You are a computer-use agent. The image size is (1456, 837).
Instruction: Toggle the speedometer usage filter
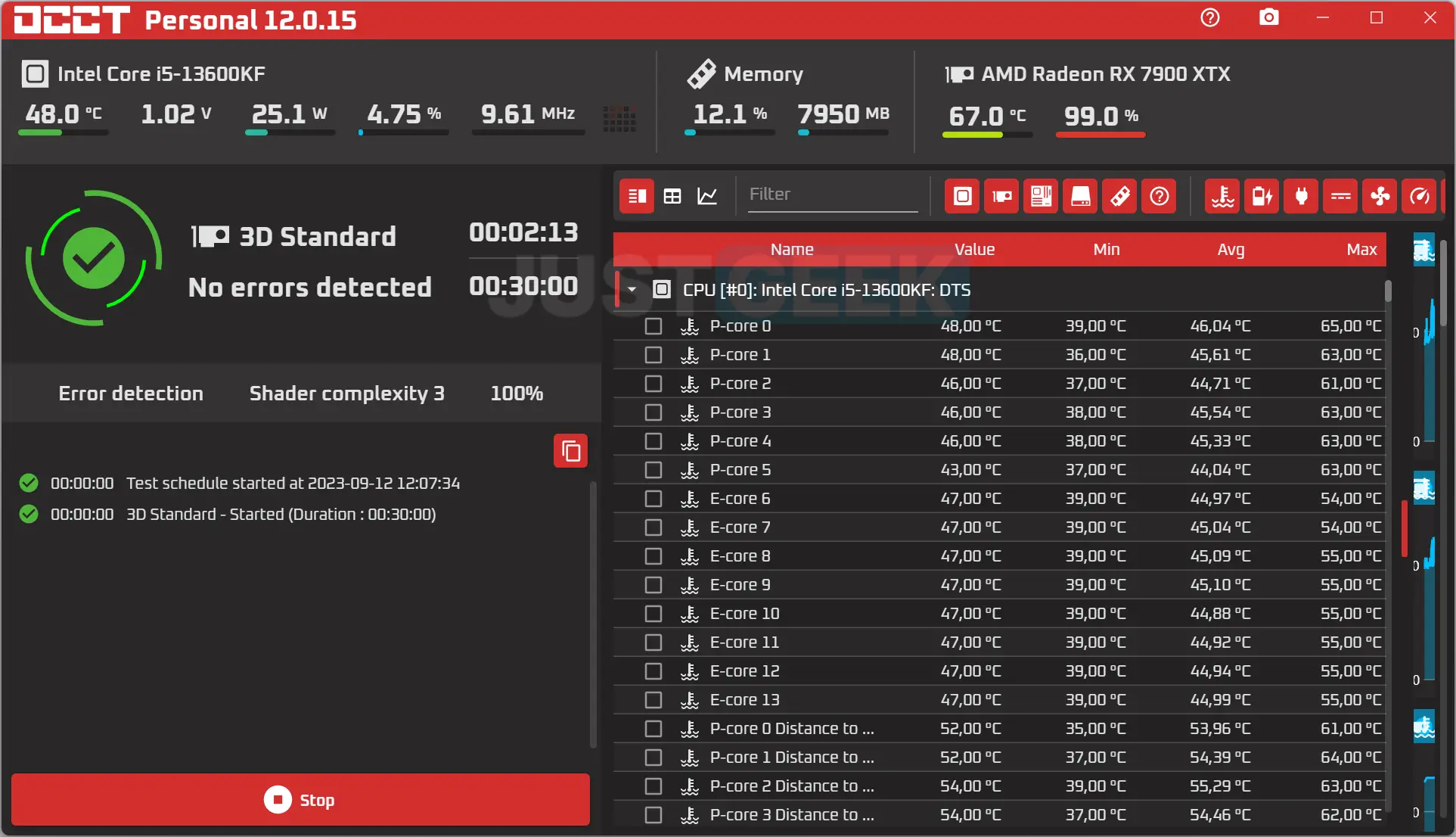point(1419,197)
